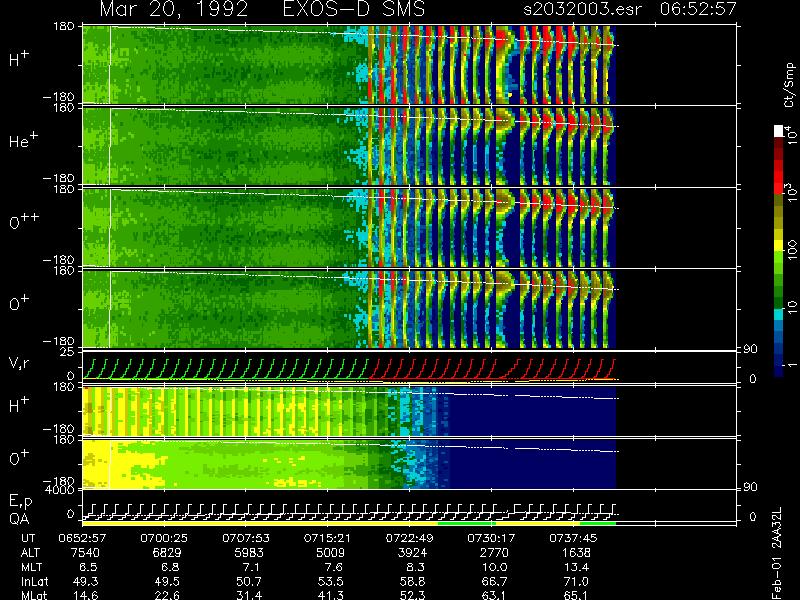This screenshot has height=600, width=800.
Task: Click the InLat value "53.5"
Action: (x=331, y=581)
